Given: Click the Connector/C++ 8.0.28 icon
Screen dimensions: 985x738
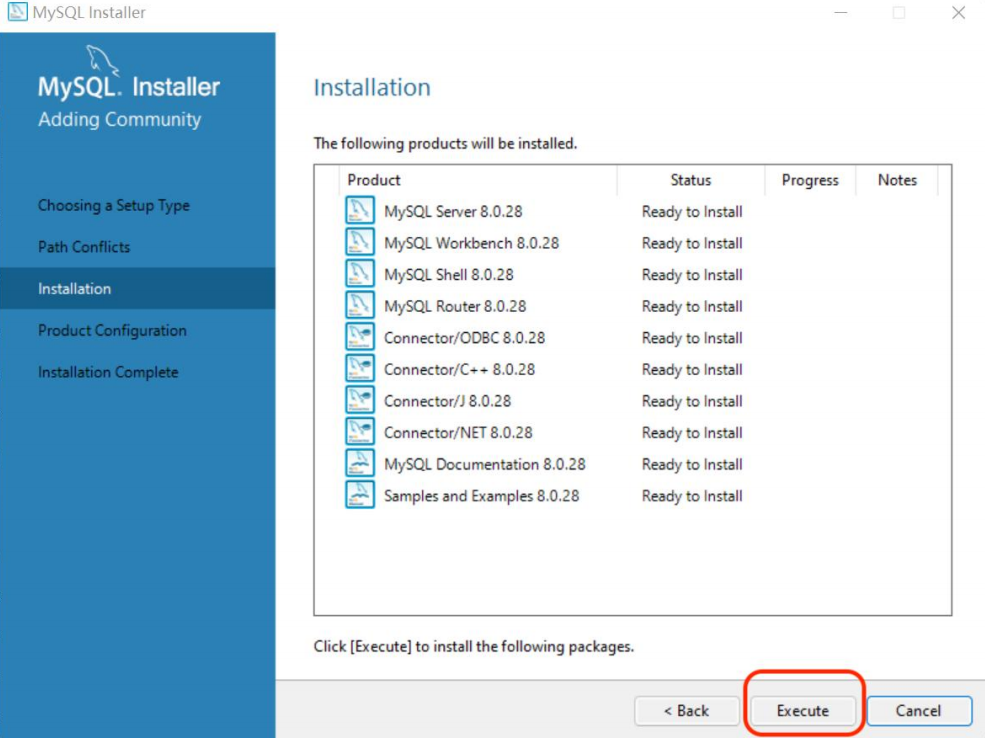Looking at the screenshot, I should (x=360, y=368).
